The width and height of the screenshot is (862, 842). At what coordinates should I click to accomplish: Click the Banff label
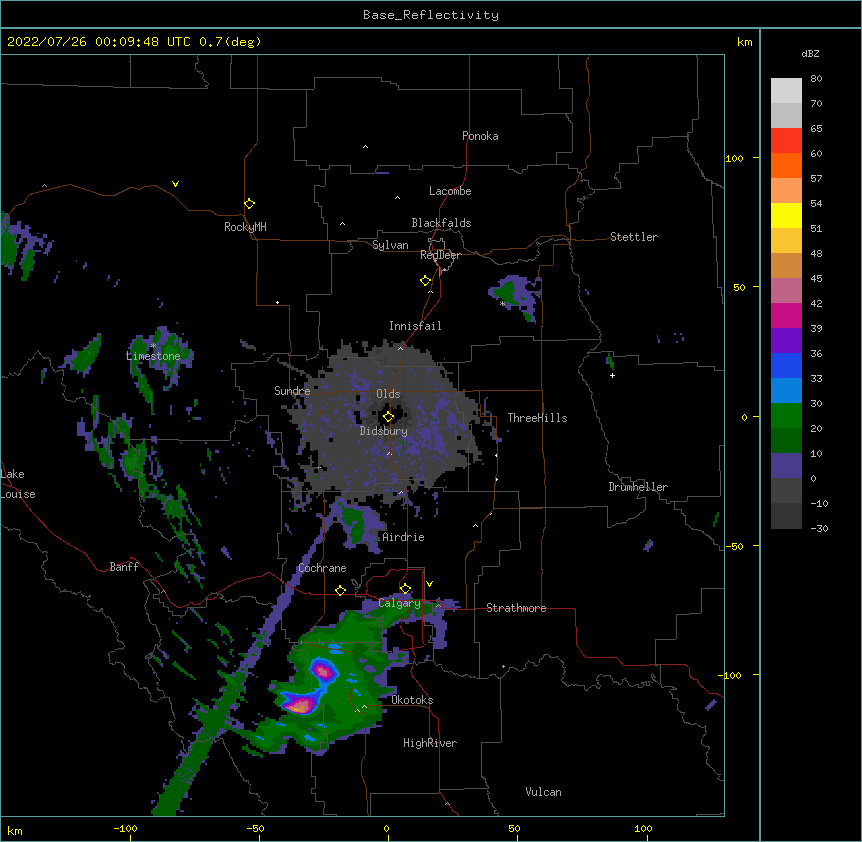coord(124,567)
